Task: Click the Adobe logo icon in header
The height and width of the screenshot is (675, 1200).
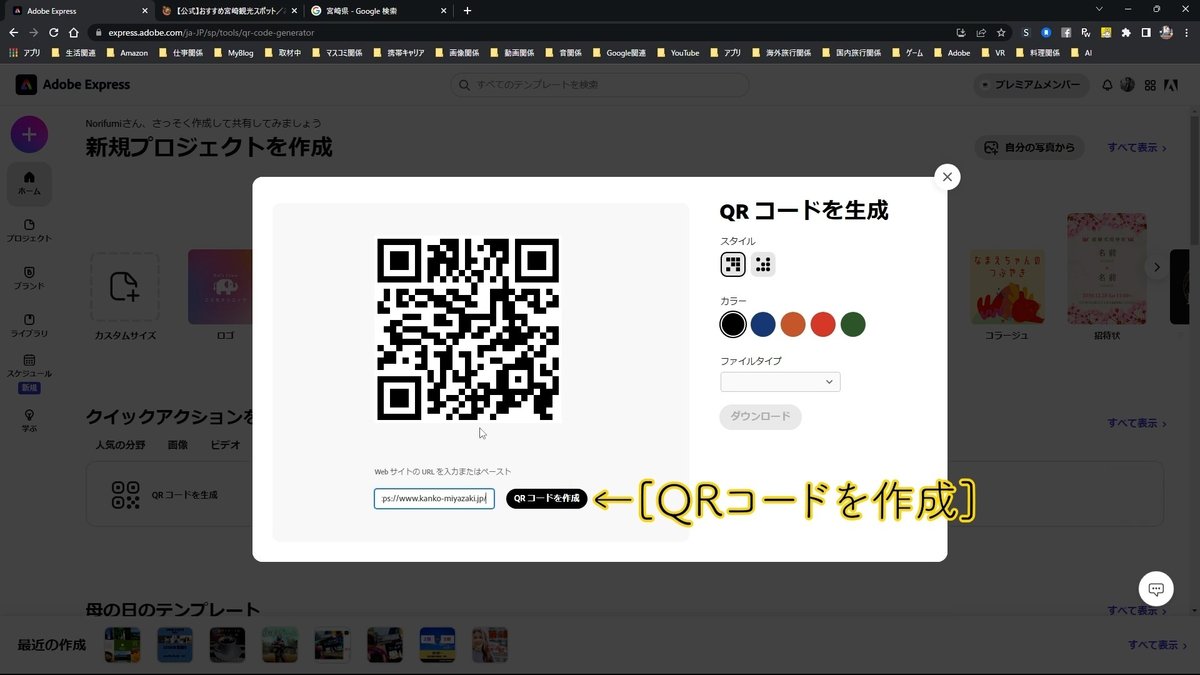Action: tap(1170, 85)
